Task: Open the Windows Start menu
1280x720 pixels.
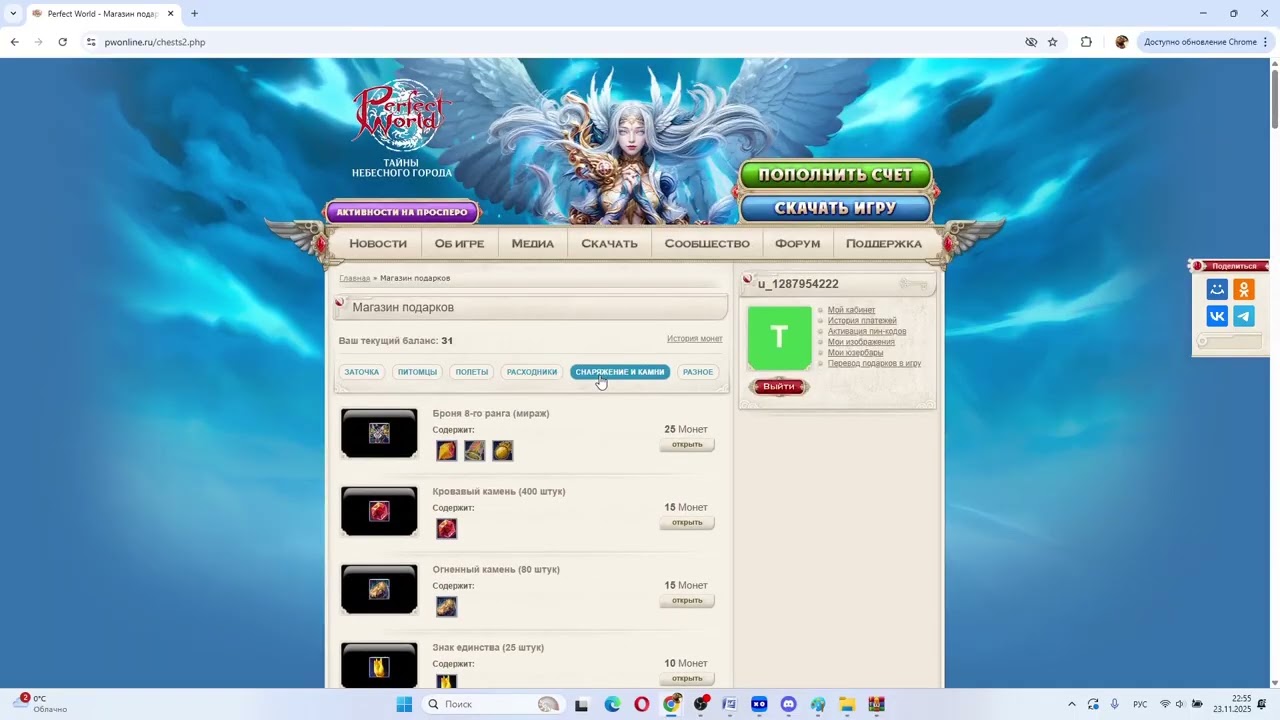Action: 404,704
